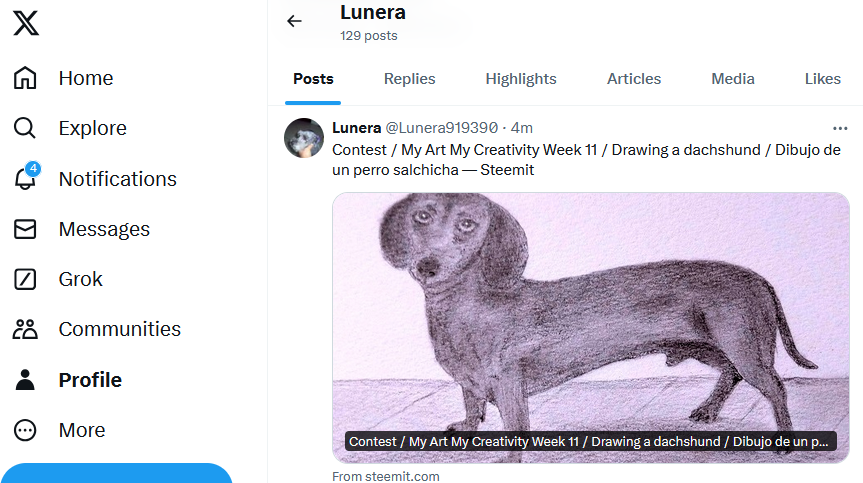The height and width of the screenshot is (483, 863).
Task: Open the Articles tab
Action: point(634,79)
